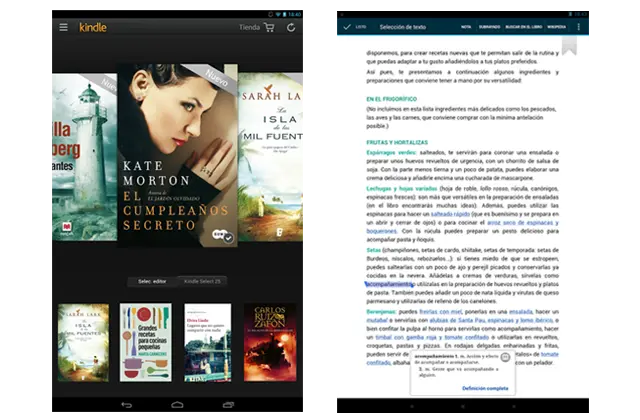The image size is (640, 420).
Task: Toggle the page bookmark ribbon
Action: tap(569, 45)
